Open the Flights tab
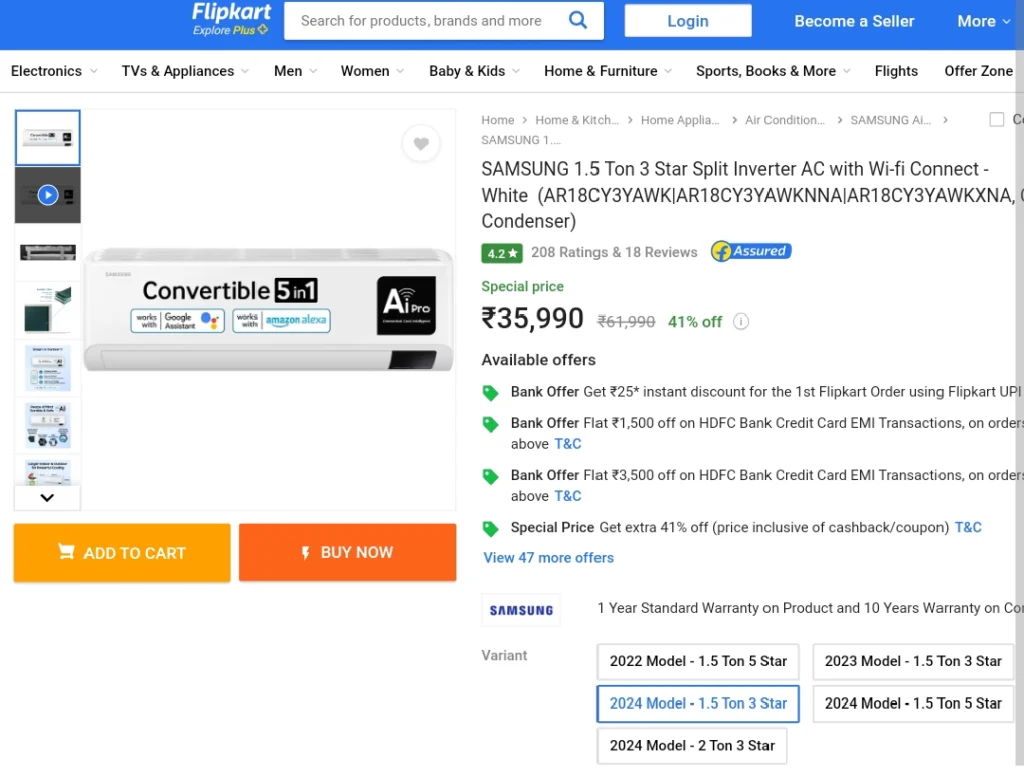This screenshot has width=1024, height=777. (x=896, y=71)
